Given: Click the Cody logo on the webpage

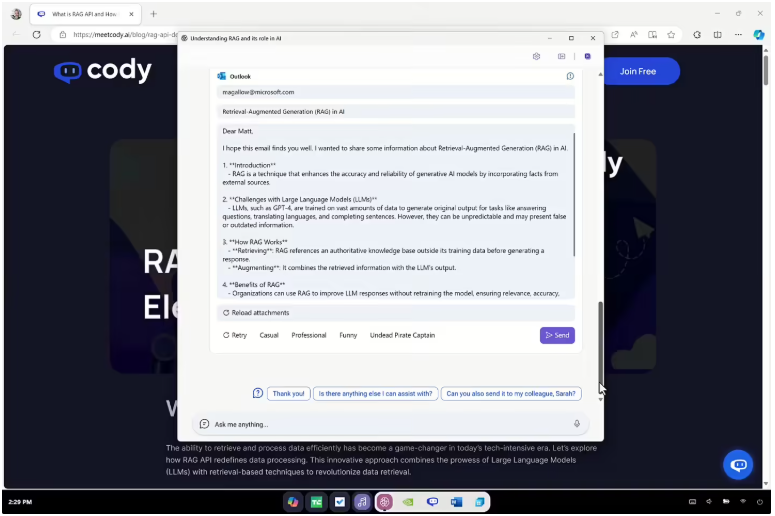Looking at the screenshot, I should tap(102, 71).
